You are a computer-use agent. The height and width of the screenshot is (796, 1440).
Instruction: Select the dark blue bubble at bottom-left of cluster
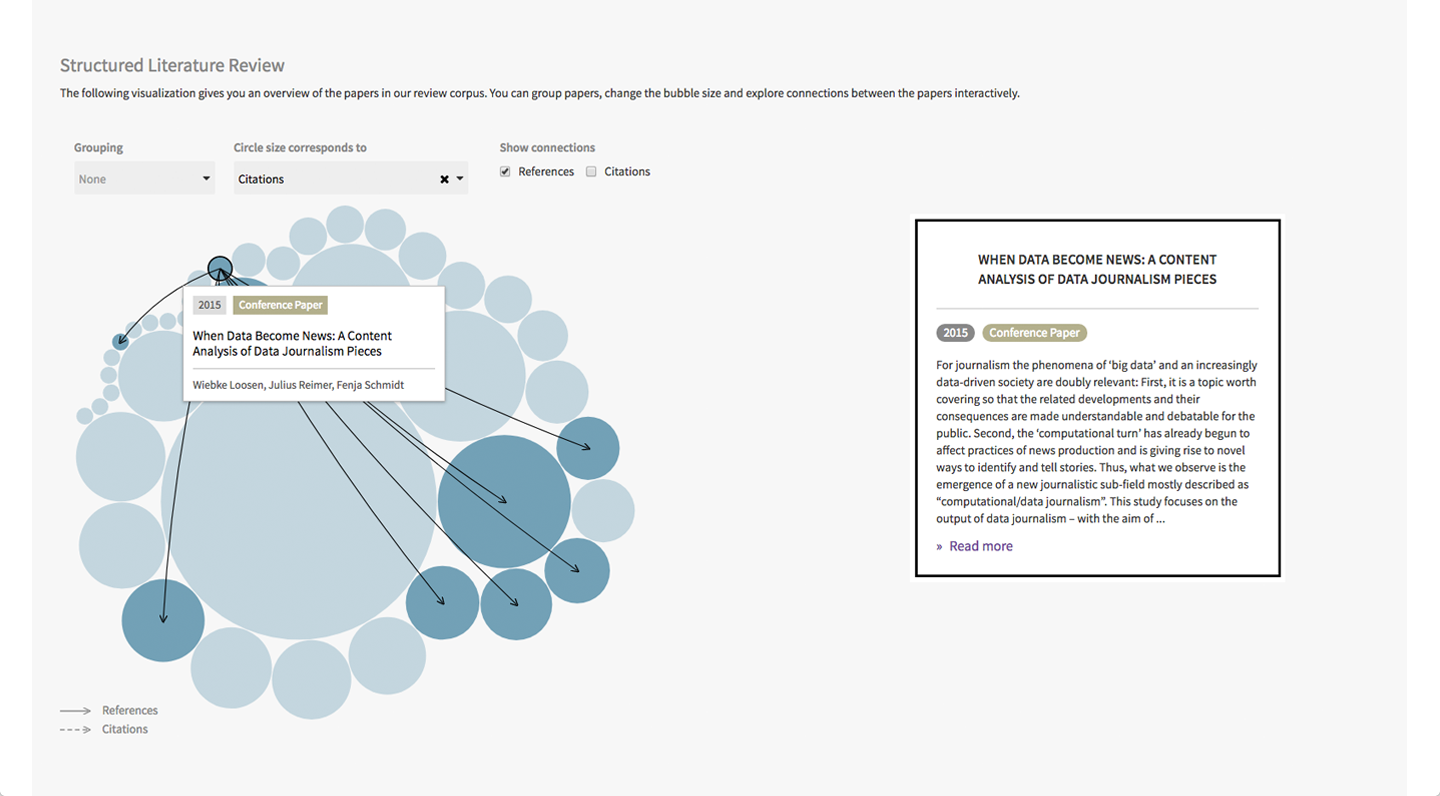(163, 620)
